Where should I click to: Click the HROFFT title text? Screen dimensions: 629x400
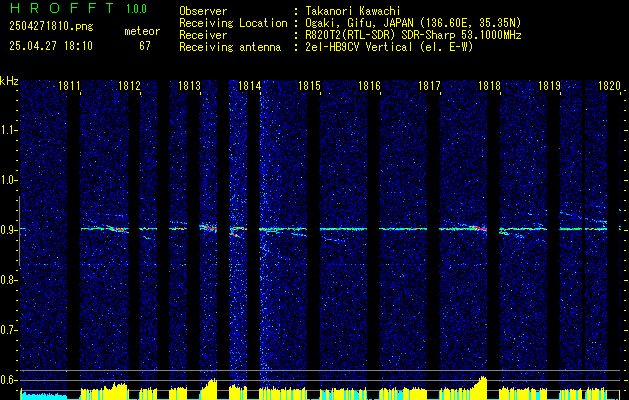point(63,8)
